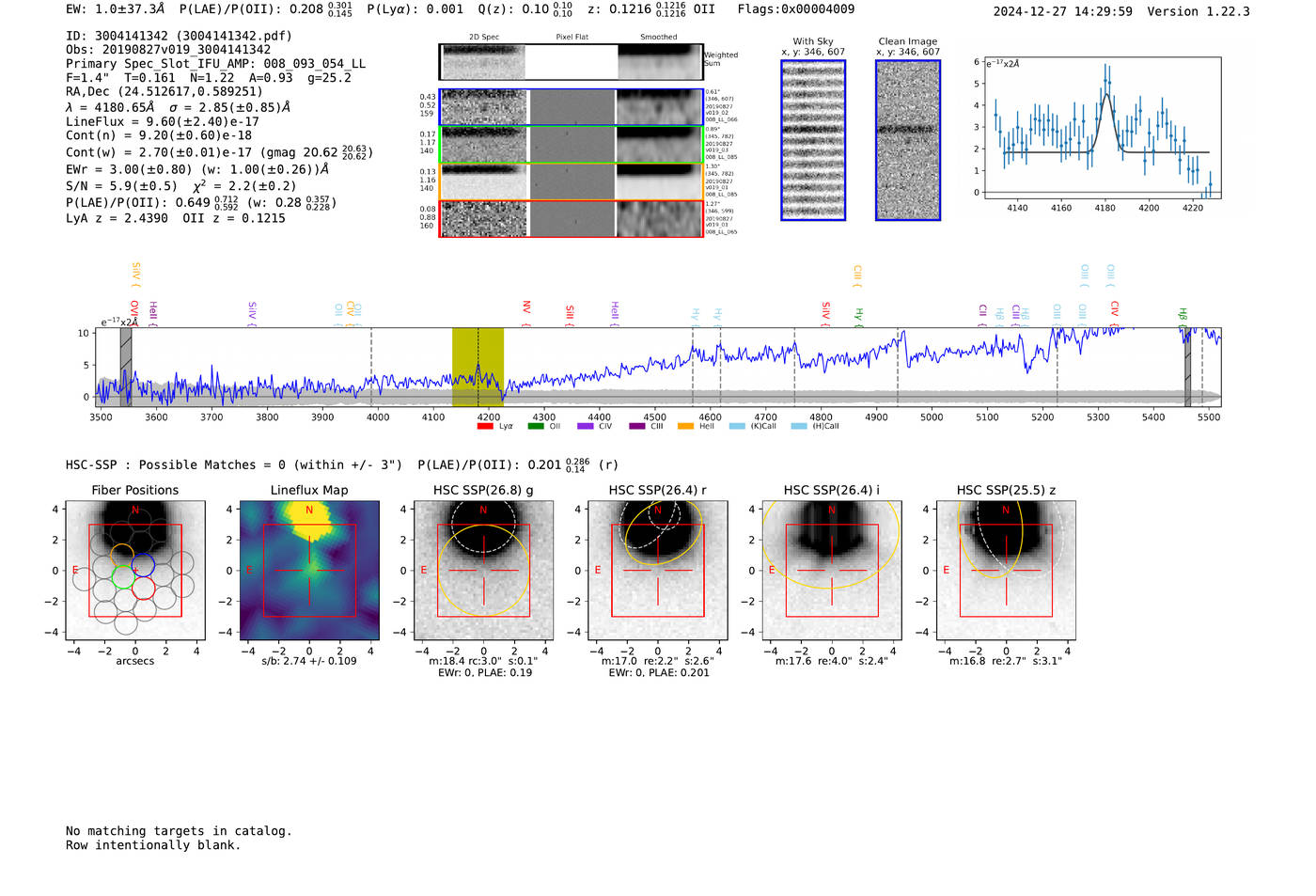Click the 'ID: 3004141342 (3004141342.pdf)' text
Viewport: 1316px width, 896px height.
click(x=179, y=36)
